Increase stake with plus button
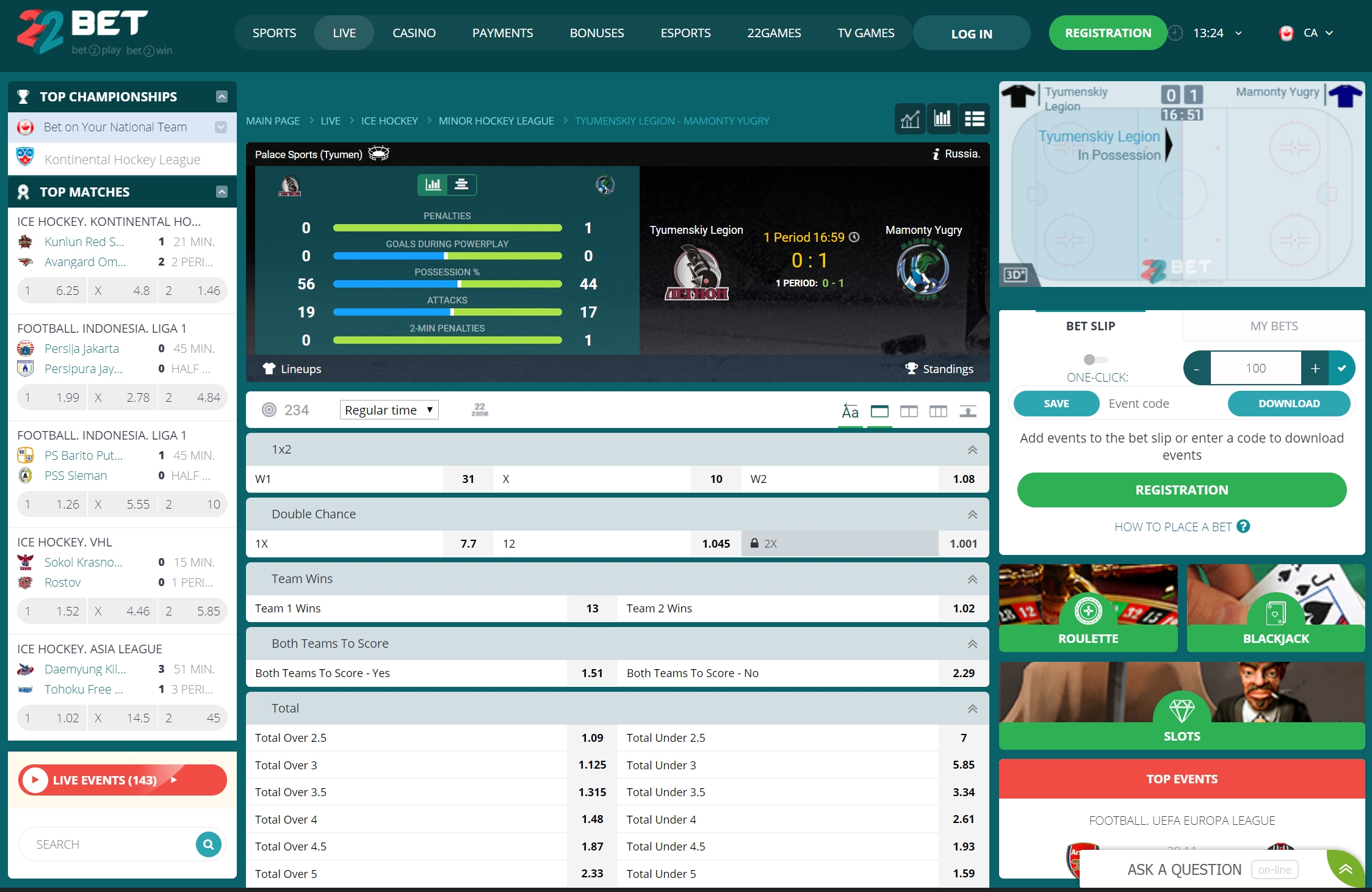The height and width of the screenshot is (892, 1372). coord(1315,368)
